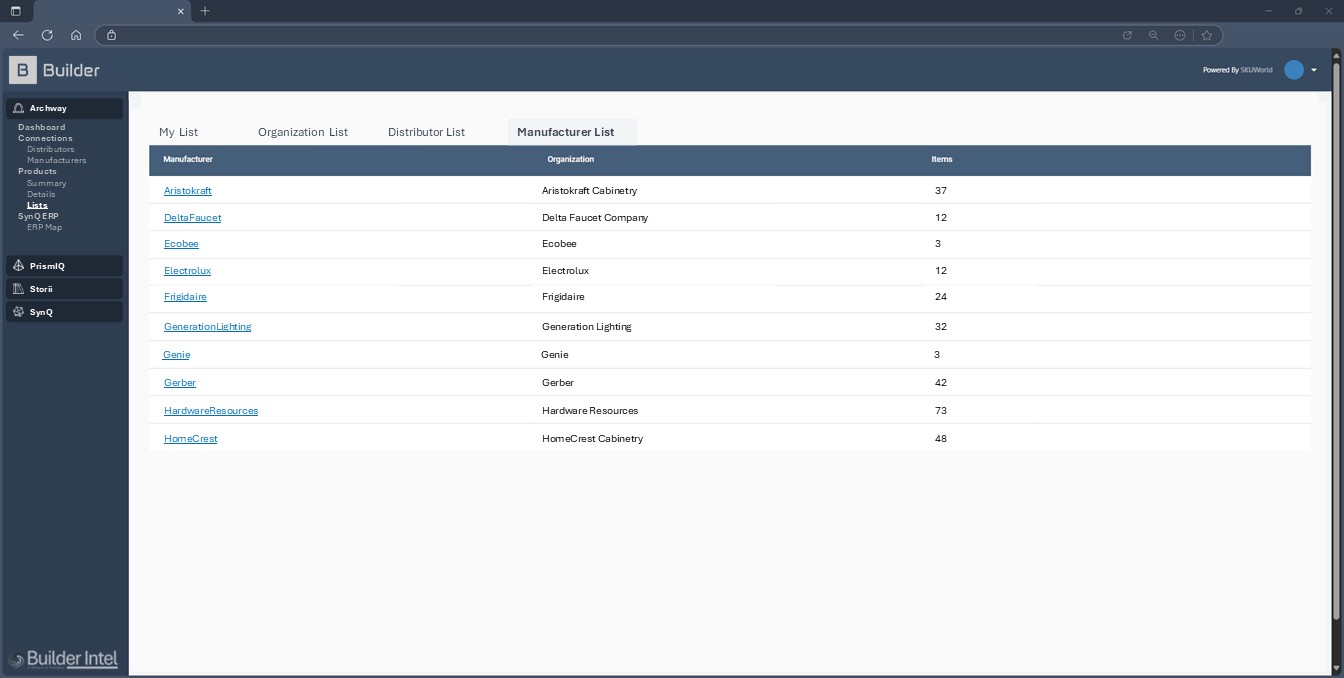Switch to the Distributor List tab
Screen dimensions: 1344x678
pos(426,132)
